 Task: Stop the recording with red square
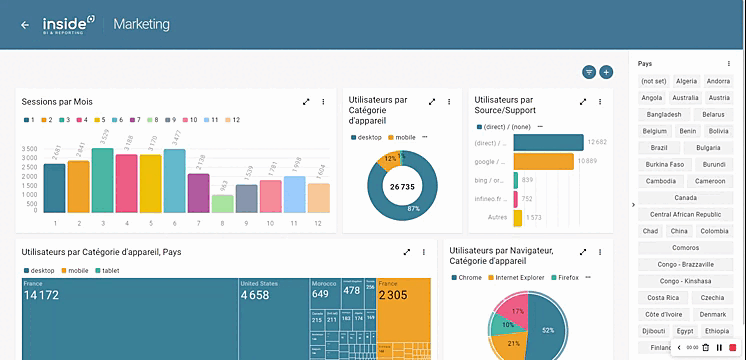733,348
